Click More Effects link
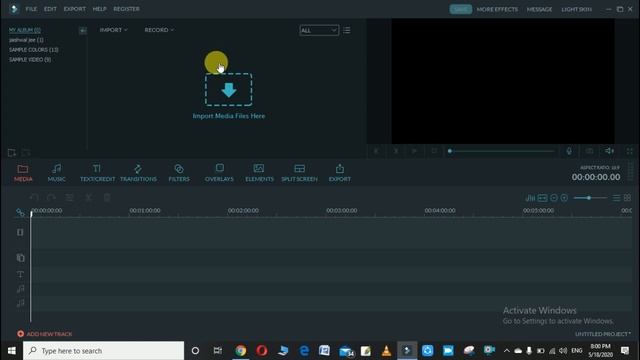Image resolution: width=640 pixels, height=360 pixels. 497,9
